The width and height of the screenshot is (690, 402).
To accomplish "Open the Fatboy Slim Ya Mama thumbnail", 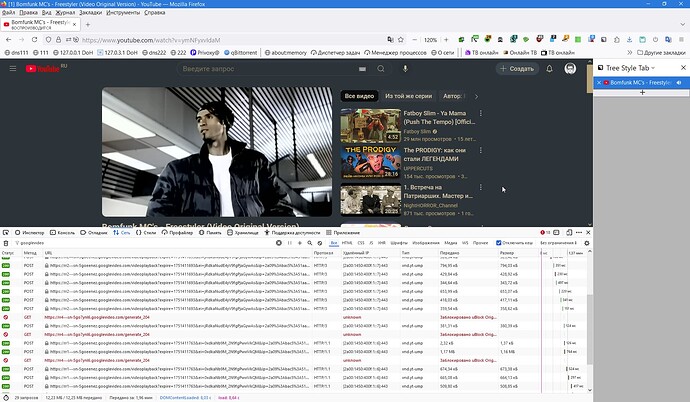I will [x=371, y=126].
